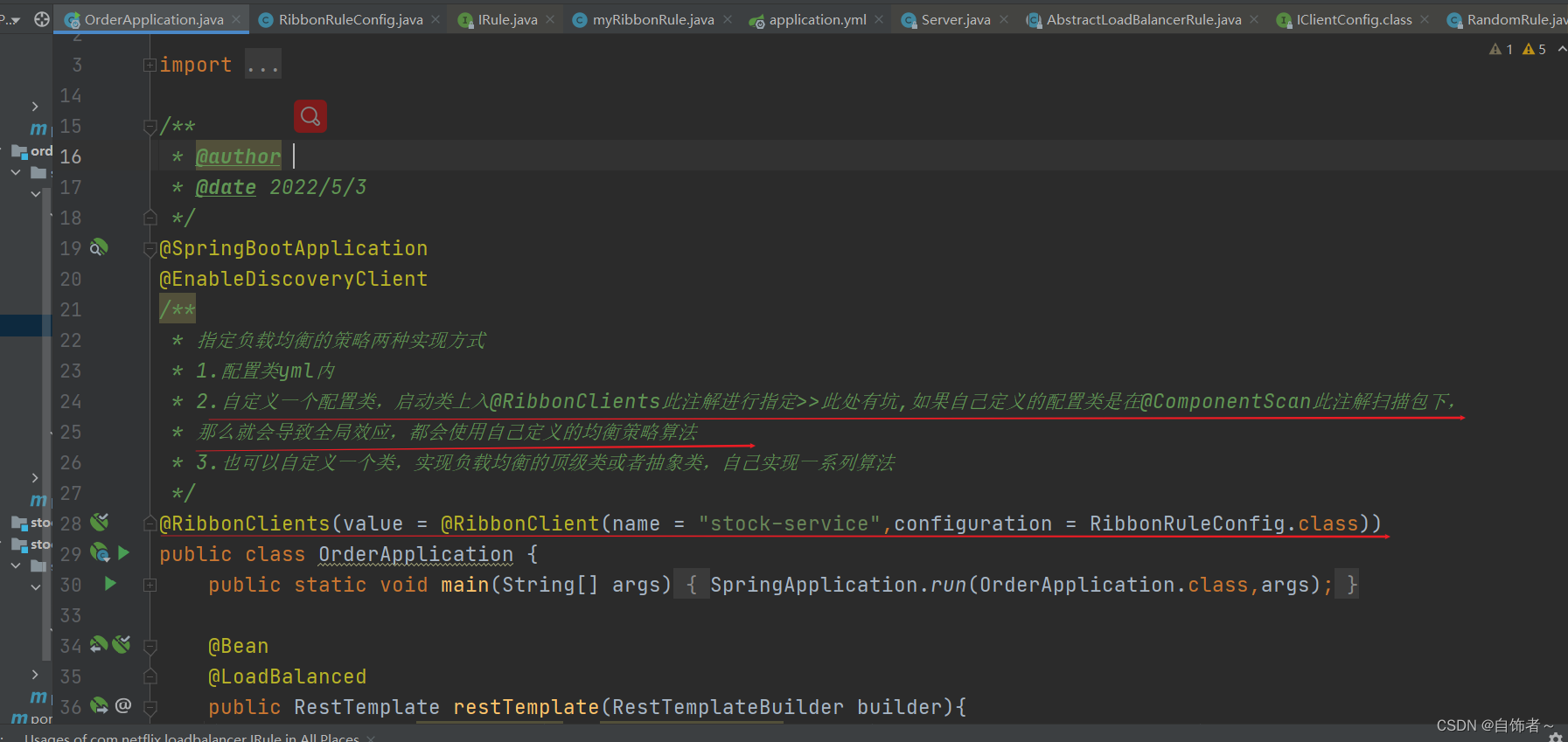Collapse the restTemplate method fold at line 36

150,708
